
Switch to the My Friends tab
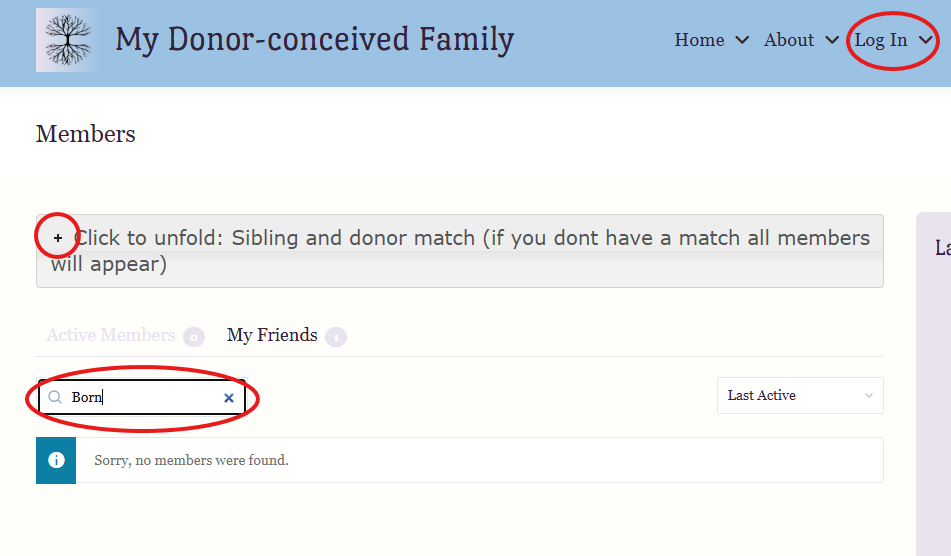click(272, 335)
